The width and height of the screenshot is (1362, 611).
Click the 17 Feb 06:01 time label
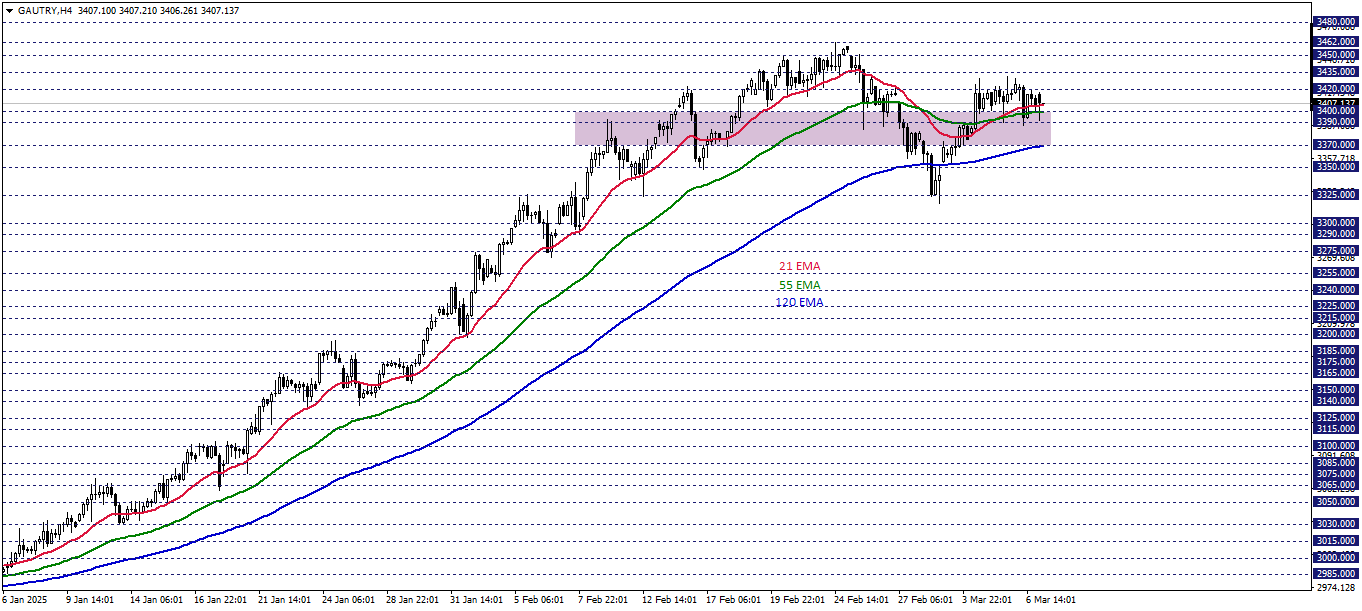pos(733,600)
